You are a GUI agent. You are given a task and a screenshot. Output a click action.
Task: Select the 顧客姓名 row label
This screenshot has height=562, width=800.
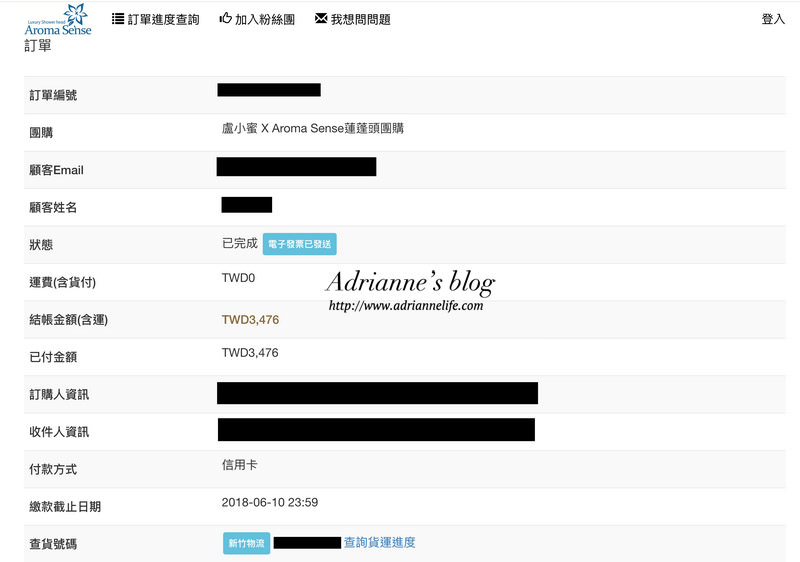(53, 208)
